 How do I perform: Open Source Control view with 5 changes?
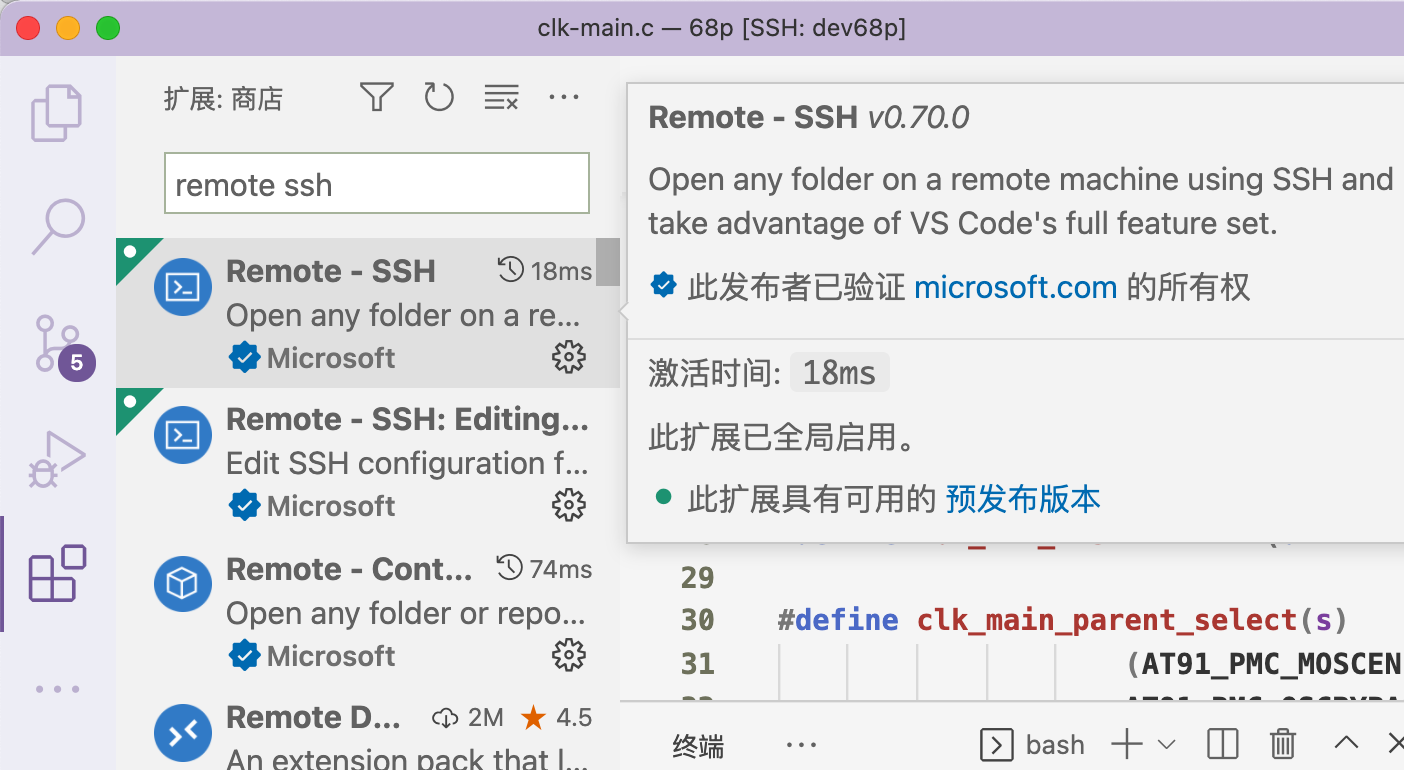(x=57, y=345)
